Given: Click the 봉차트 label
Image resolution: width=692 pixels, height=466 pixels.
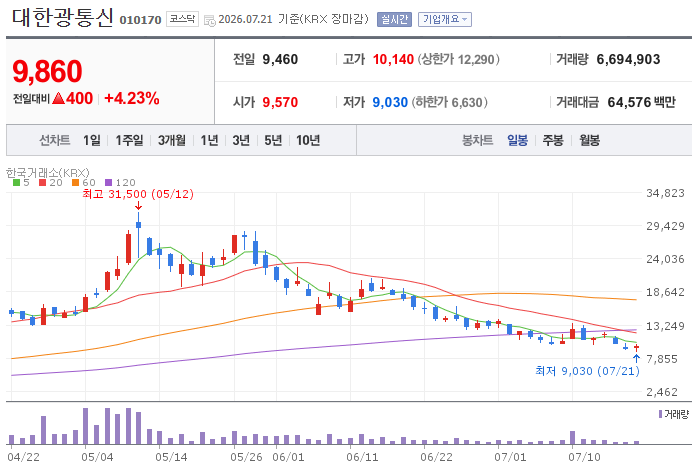Looking at the screenshot, I should tap(477, 140).
